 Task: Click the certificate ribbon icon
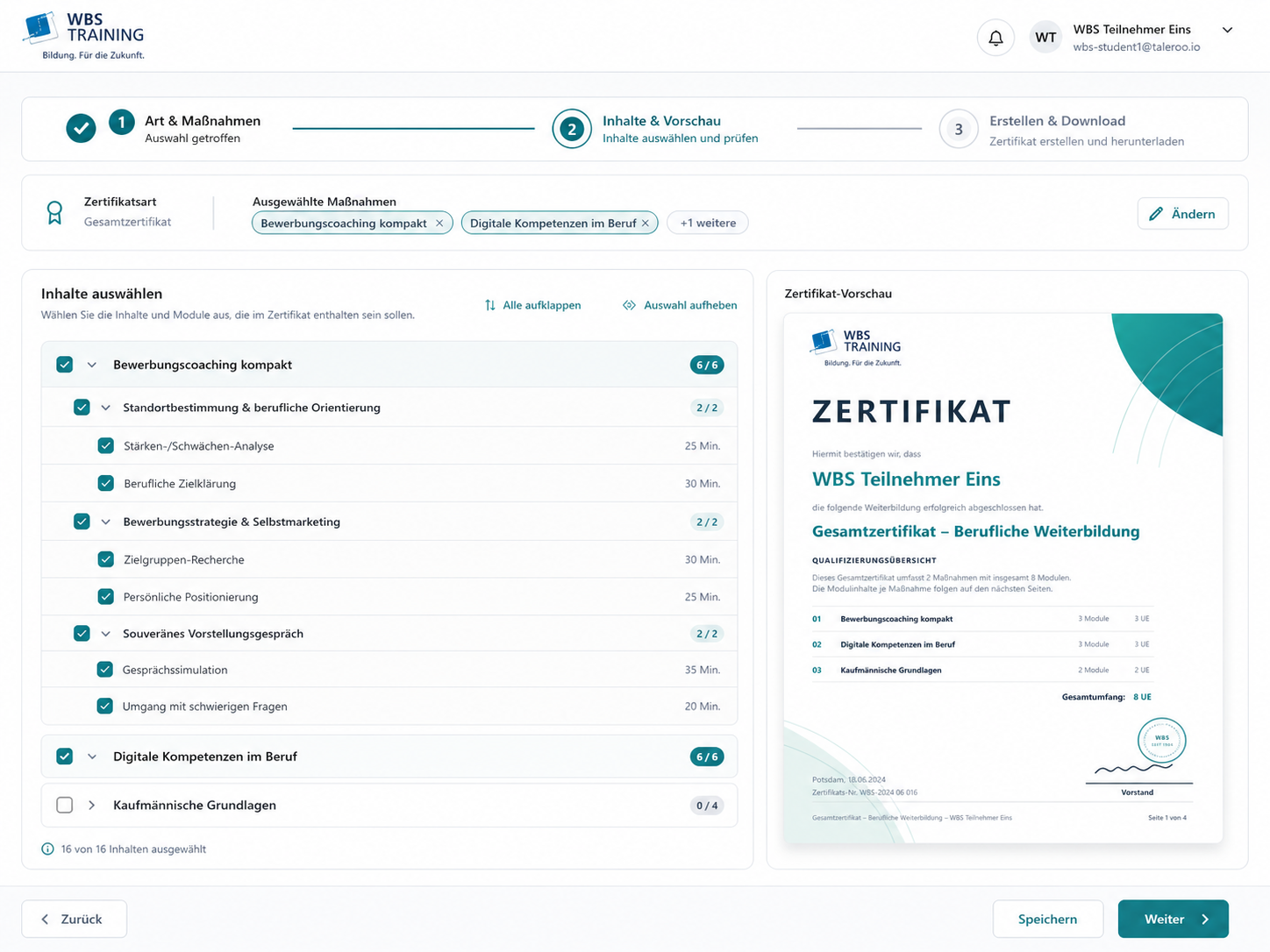54,212
